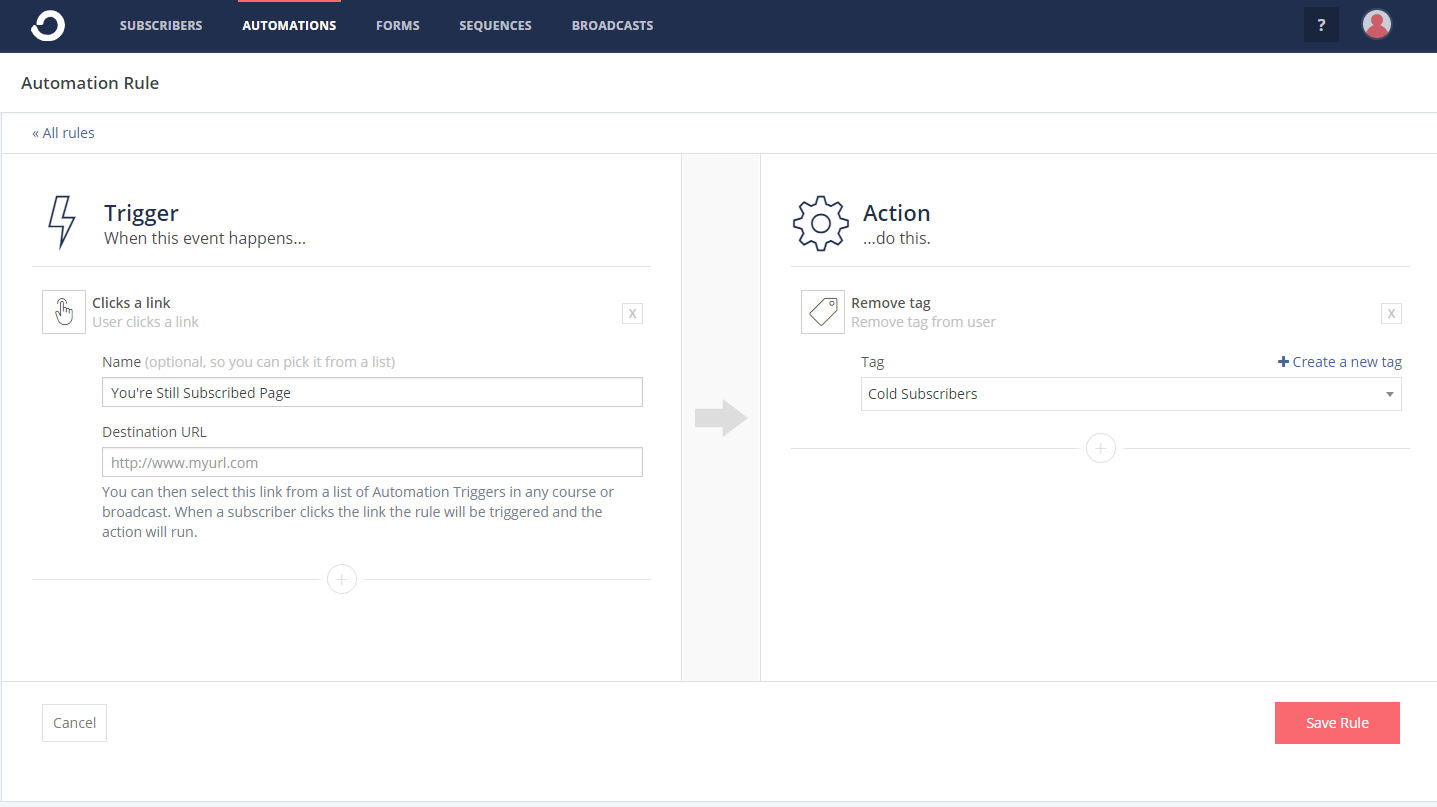Switch to the Sequences tab

[495, 26]
